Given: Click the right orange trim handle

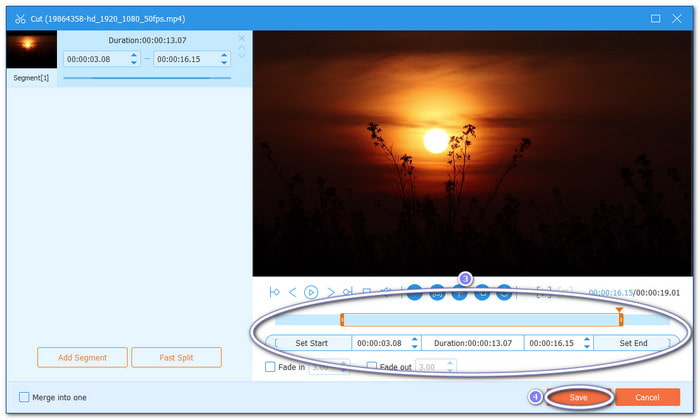Looking at the screenshot, I should pos(621,320).
